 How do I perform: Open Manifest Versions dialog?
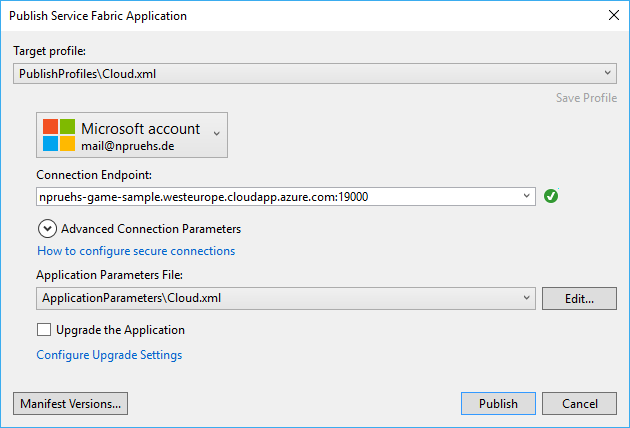pyautogui.click(x=71, y=403)
